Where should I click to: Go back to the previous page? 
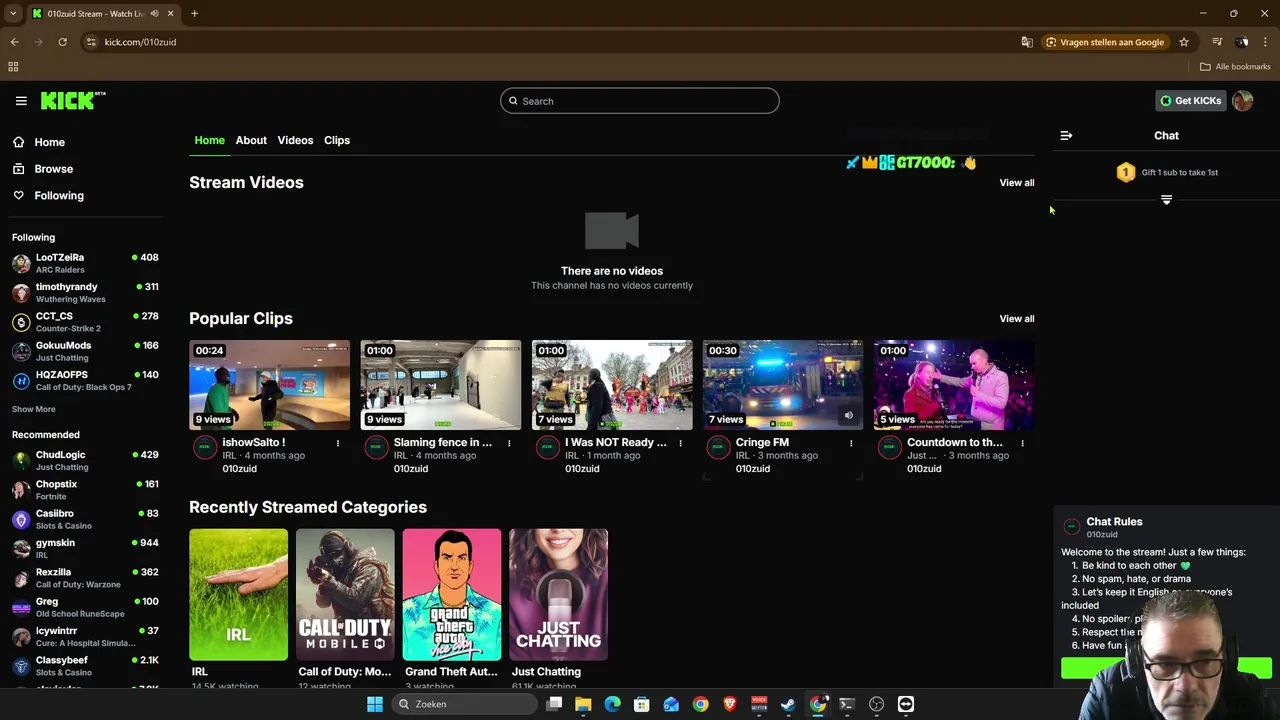coord(14,42)
